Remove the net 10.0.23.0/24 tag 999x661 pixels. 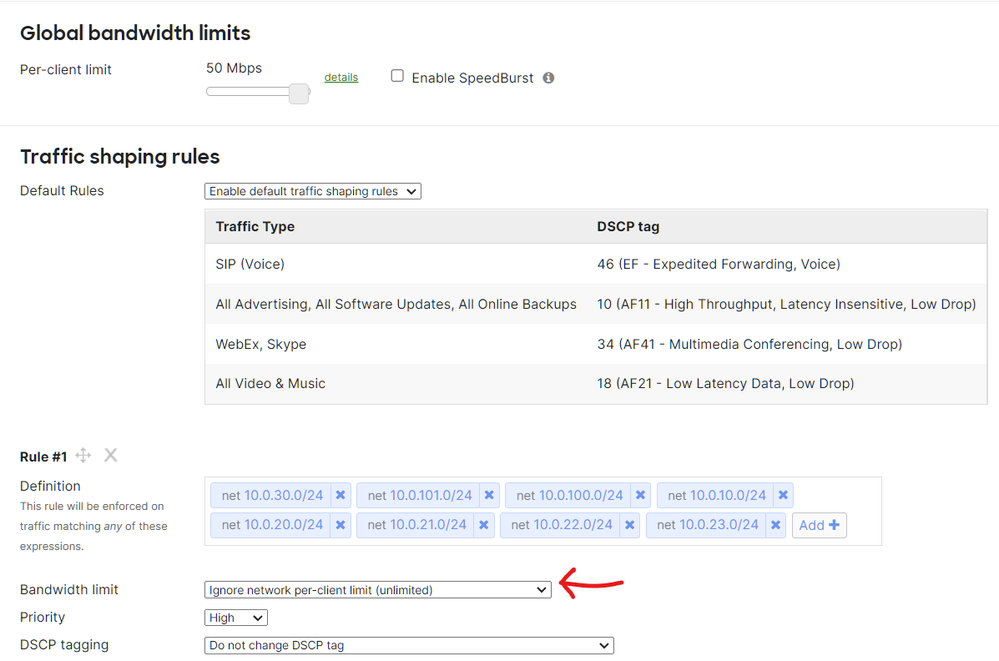coord(775,525)
